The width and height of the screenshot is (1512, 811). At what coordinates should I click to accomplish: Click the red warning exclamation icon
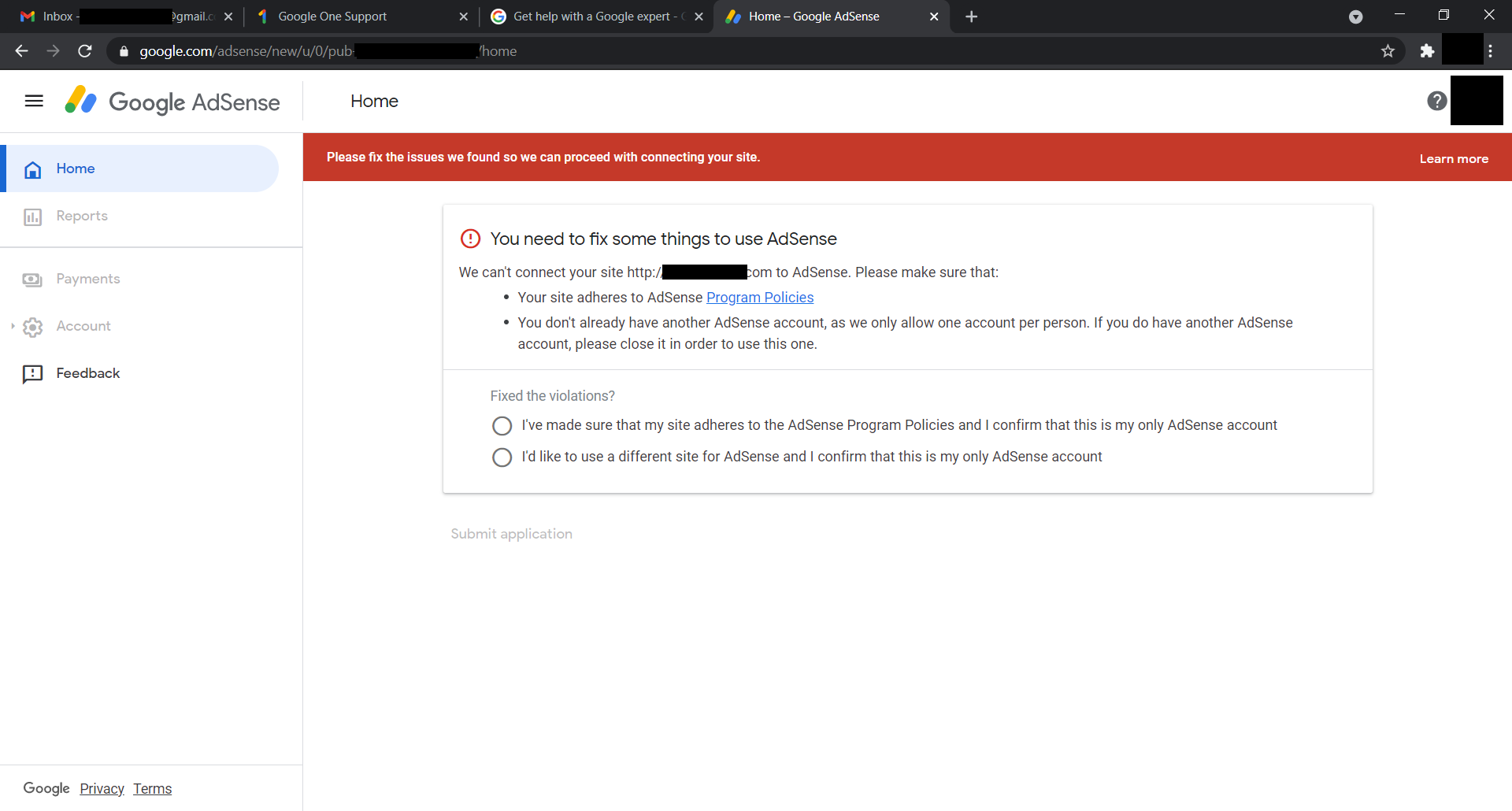coord(470,239)
